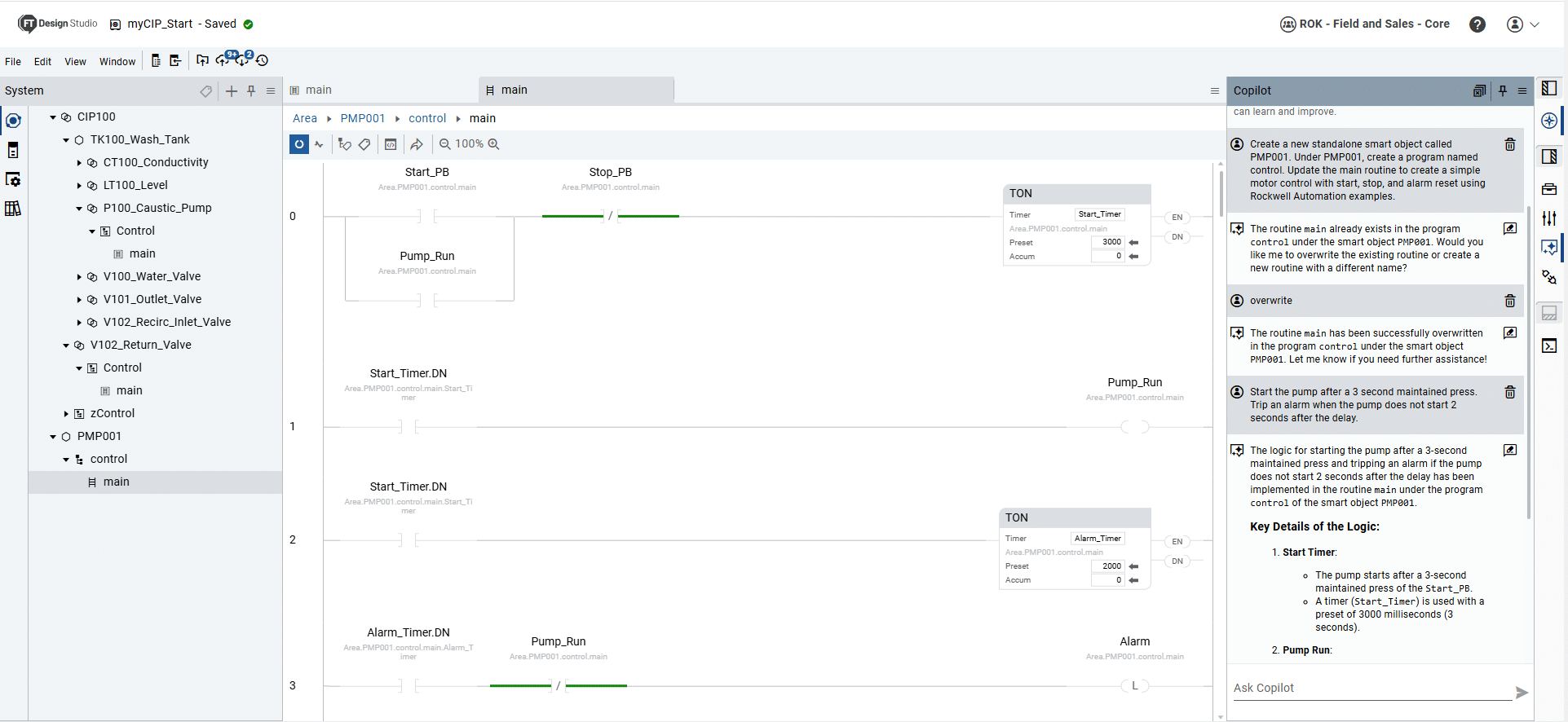Image resolution: width=1568 pixels, height=722 pixels.
Task: Open the Window menu
Action: click(117, 62)
